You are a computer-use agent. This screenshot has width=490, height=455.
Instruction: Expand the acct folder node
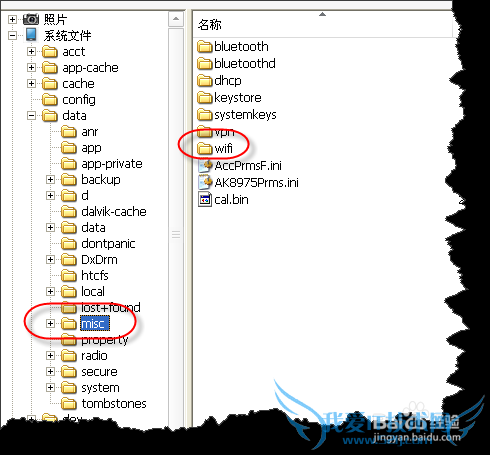tap(31, 52)
